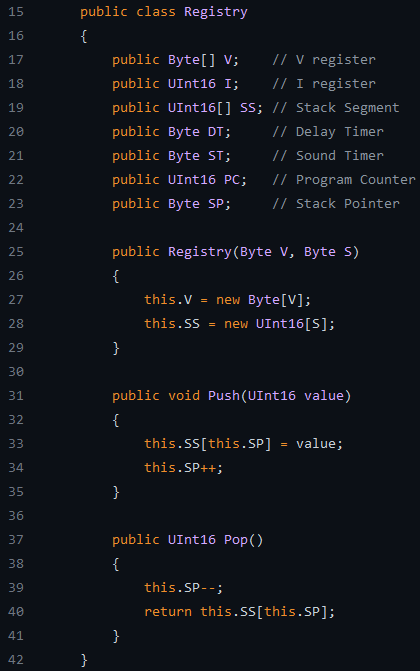Place cursor on 'UInt16[] SS;' declaration
Image resolution: width=420 pixels, height=671 pixels.
tap(215, 108)
